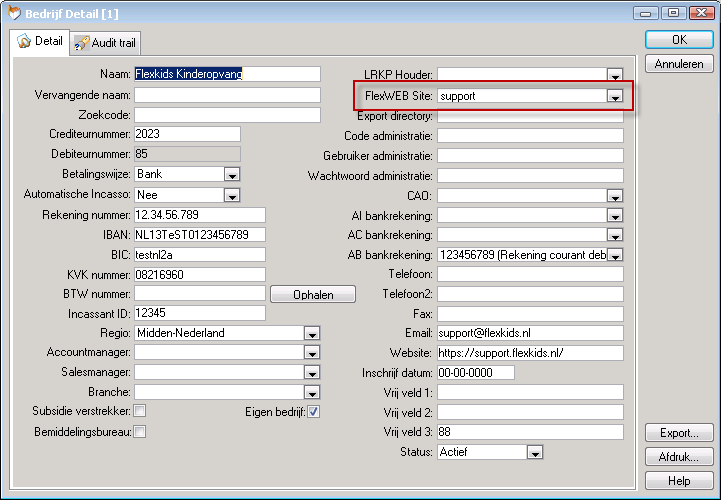Click the Bedrijf Detail title bar icon

[13, 12]
